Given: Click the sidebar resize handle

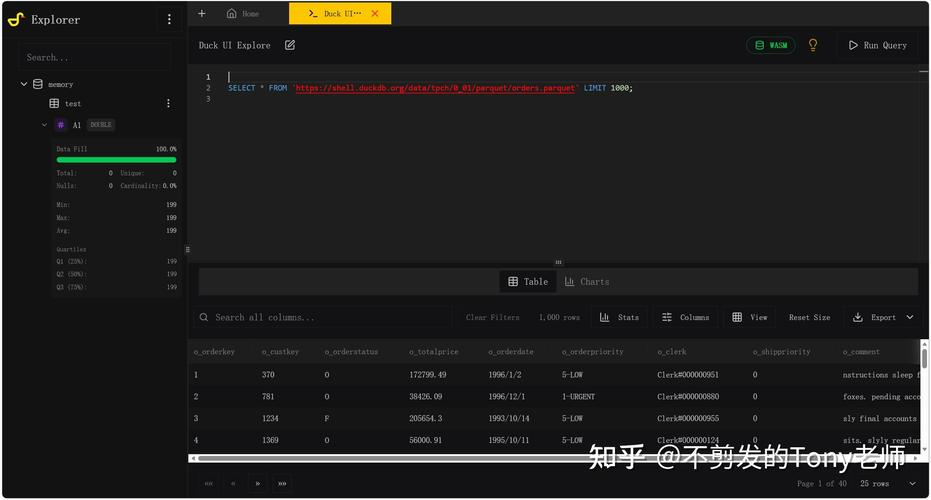Looking at the screenshot, I should point(188,250).
